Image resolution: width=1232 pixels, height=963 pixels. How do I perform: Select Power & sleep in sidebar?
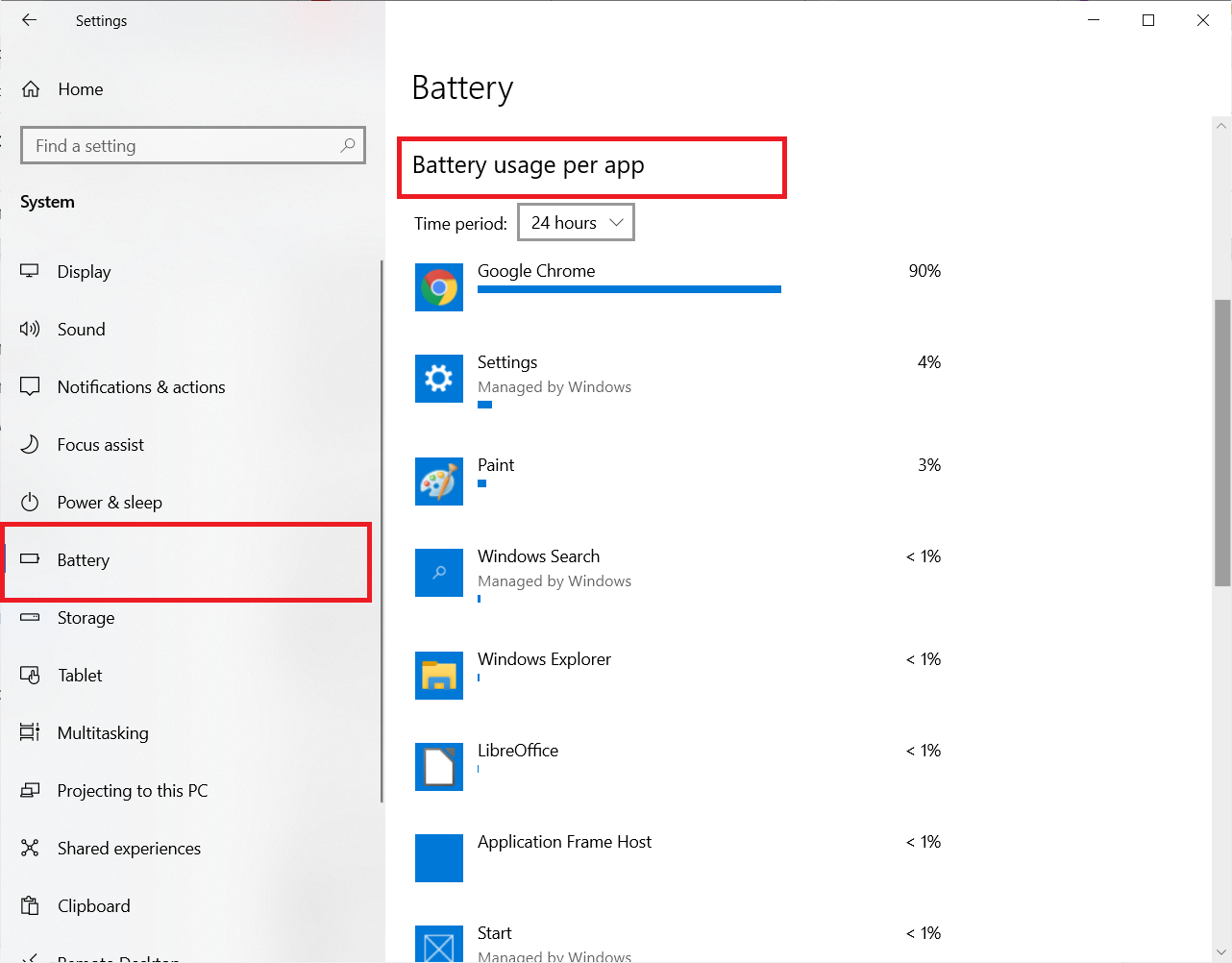[110, 503]
